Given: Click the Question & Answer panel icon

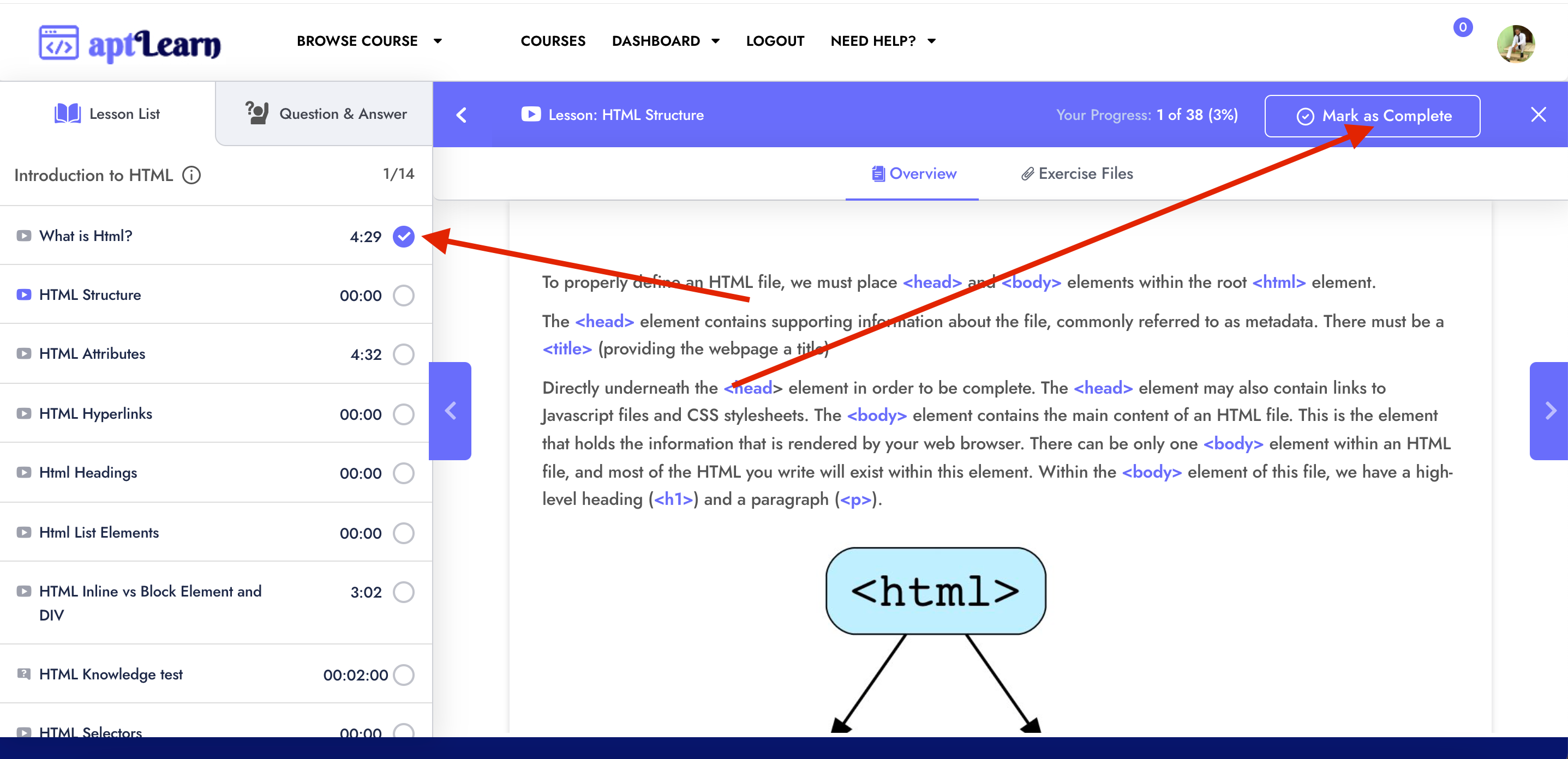Looking at the screenshot, I should coord(257,113).
